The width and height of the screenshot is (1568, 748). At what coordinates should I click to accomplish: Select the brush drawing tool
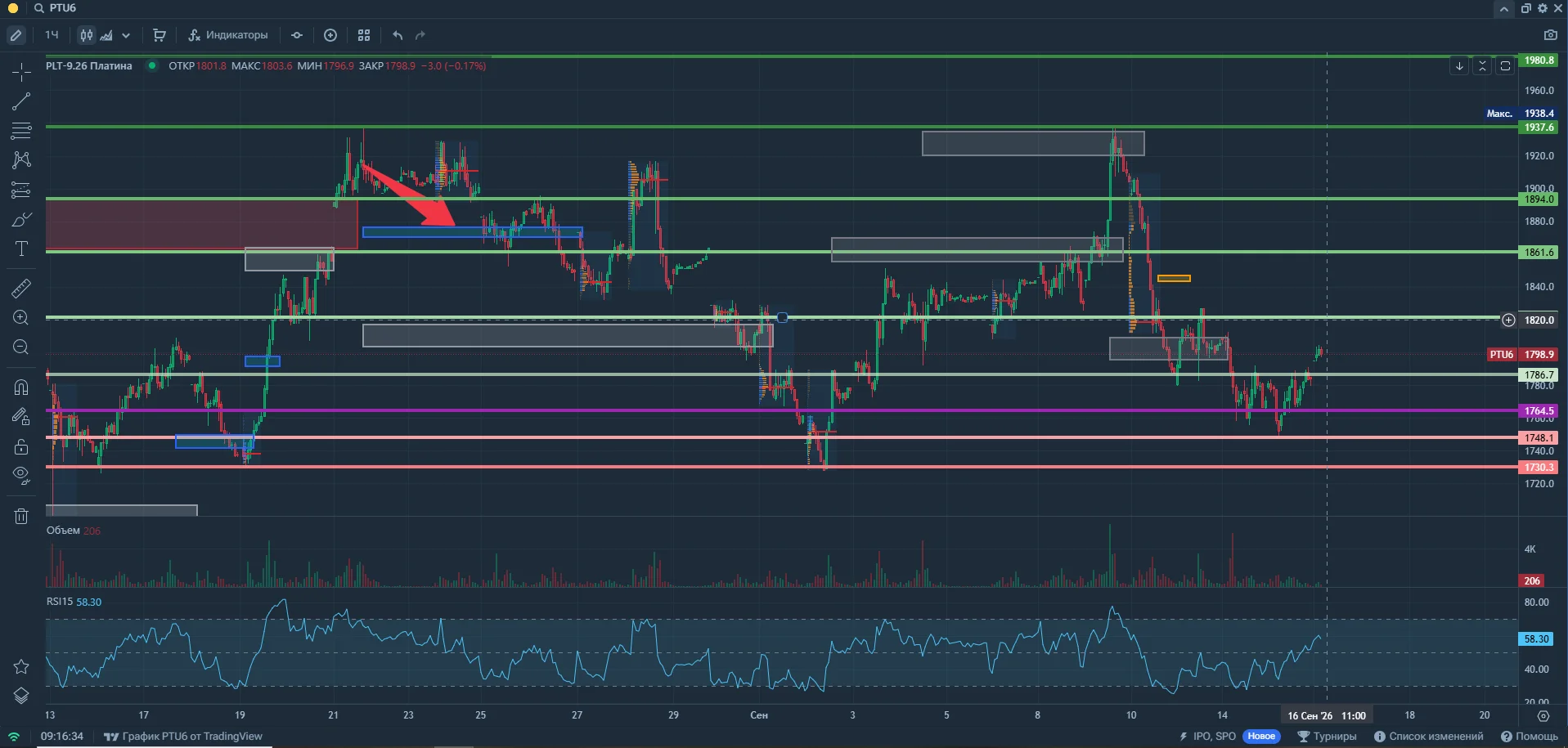pos(21,220)
